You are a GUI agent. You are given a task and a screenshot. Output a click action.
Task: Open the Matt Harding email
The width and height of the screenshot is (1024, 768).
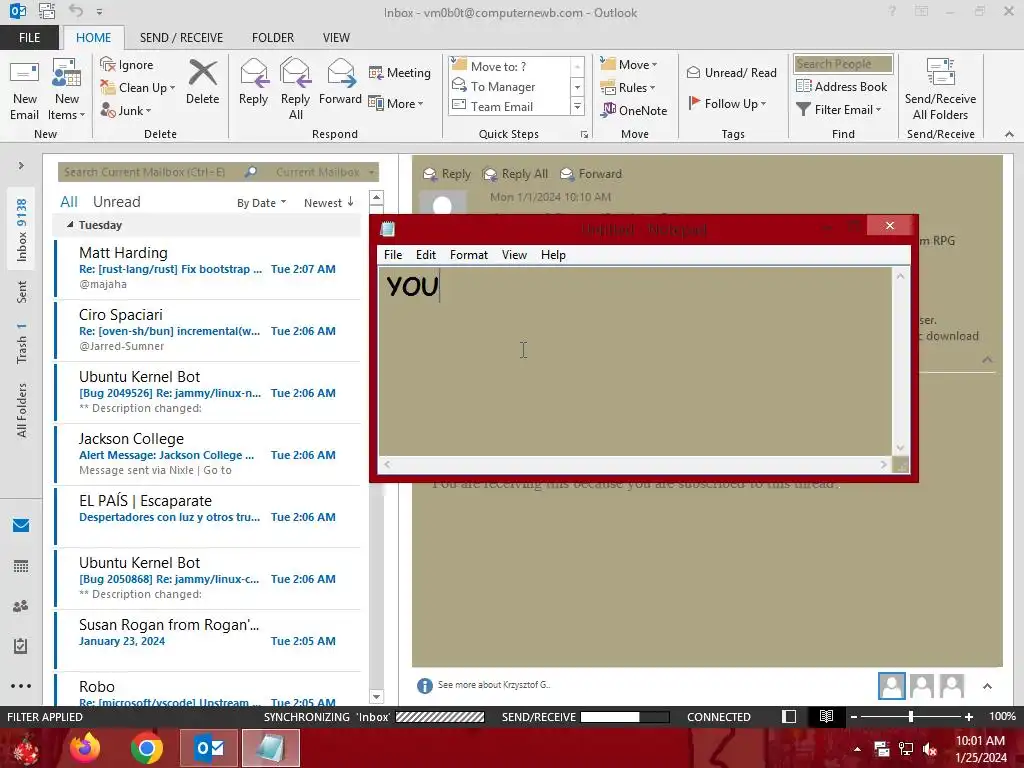click(x=208, y=268)
